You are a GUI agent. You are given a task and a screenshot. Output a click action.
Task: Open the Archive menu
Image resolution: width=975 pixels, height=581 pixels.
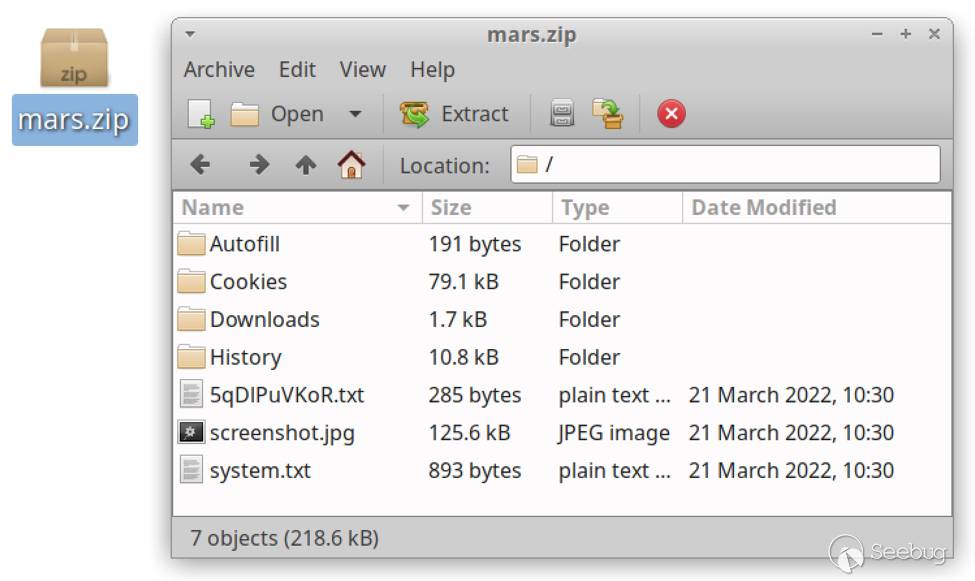(x=219, y=70)
